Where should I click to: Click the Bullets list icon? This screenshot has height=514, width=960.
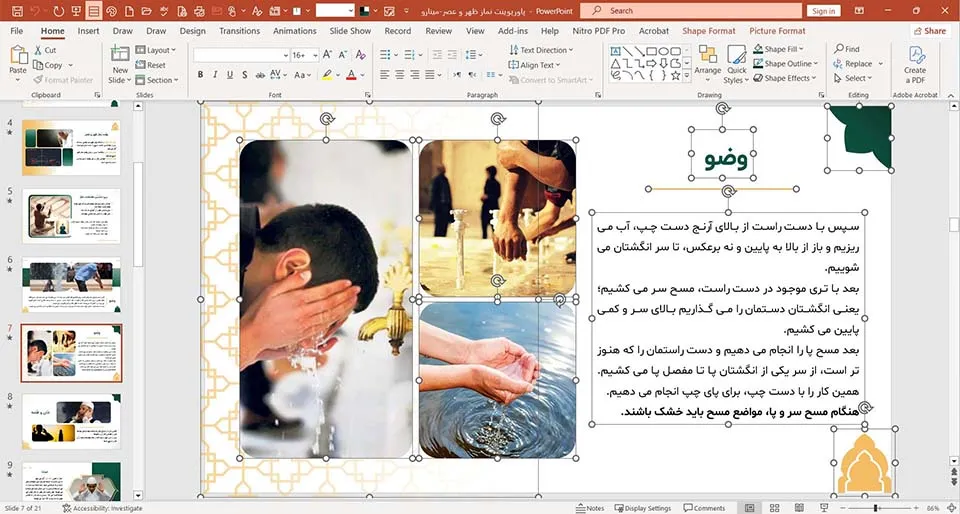point(385,55)
